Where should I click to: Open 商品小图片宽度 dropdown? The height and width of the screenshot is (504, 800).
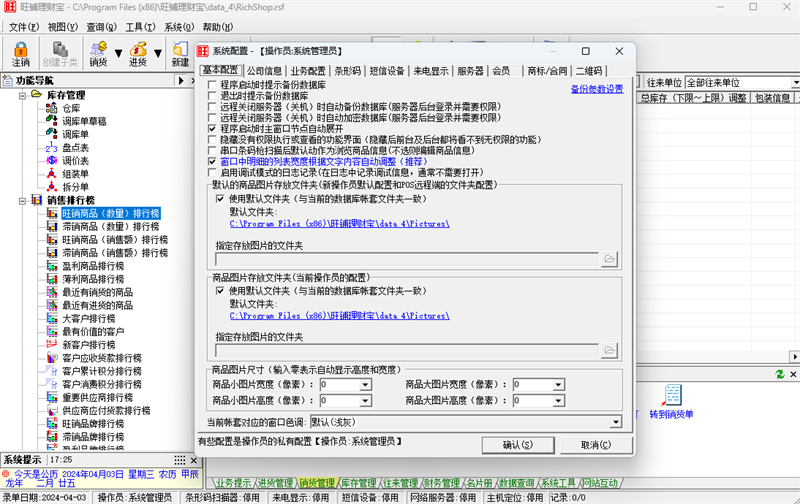(365, 385)
